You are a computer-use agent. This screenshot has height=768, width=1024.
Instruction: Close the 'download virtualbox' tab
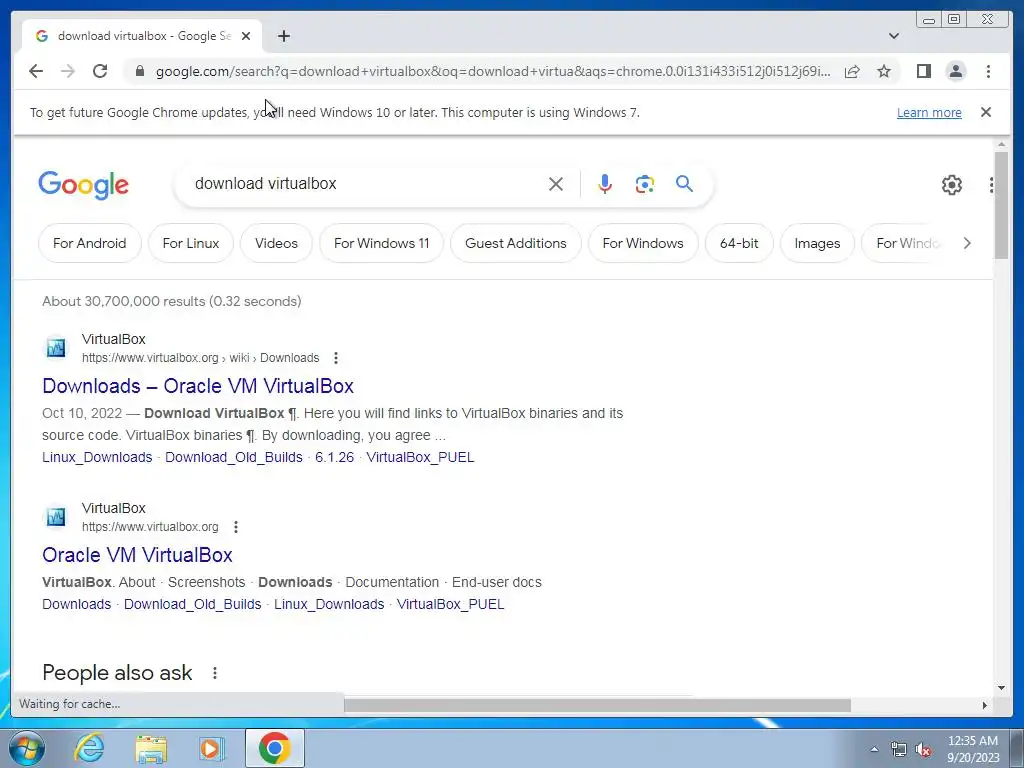[246, 36]
